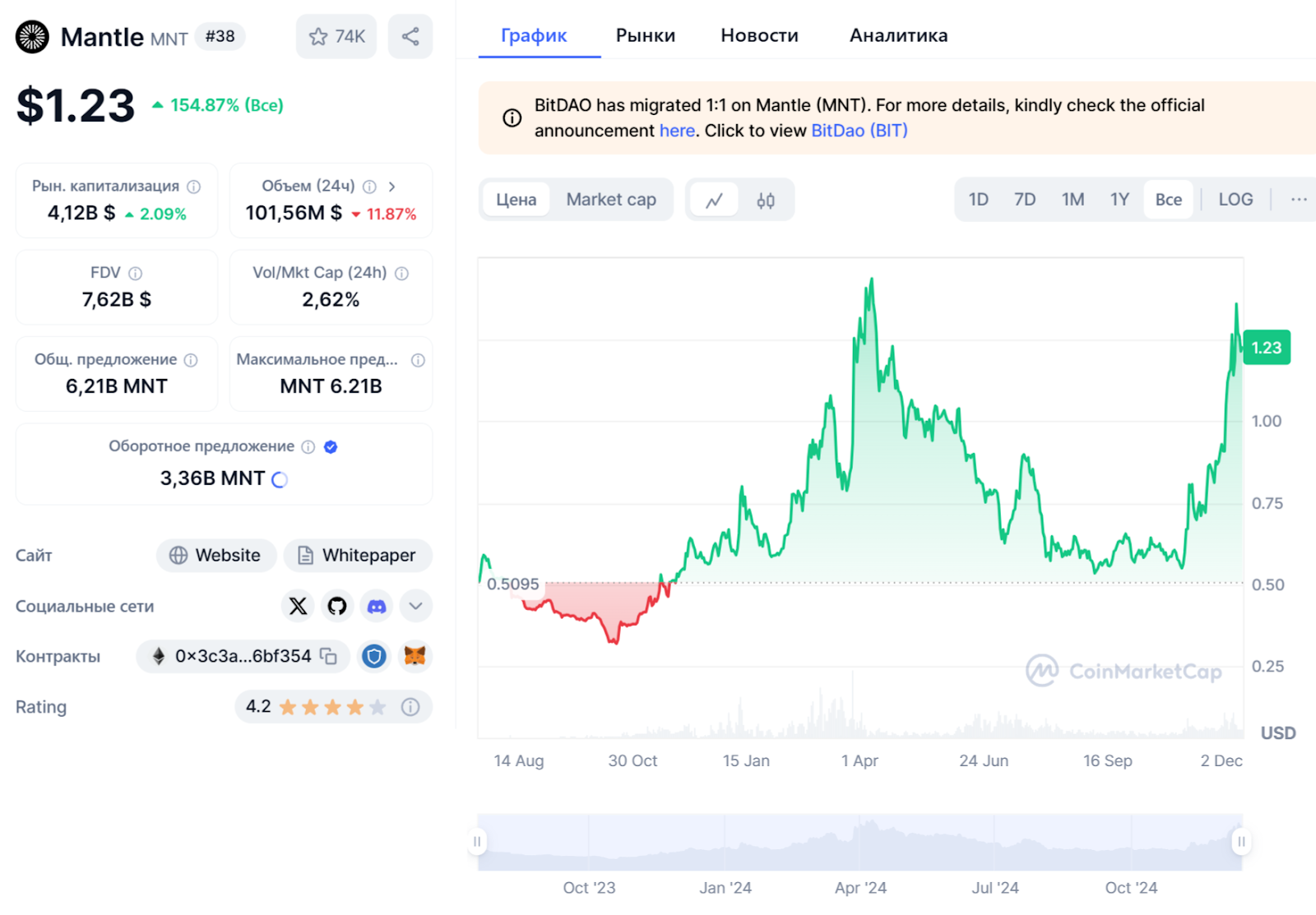Click info icon beside FDV
The image size is (1316, 915).
click(136, 273)
